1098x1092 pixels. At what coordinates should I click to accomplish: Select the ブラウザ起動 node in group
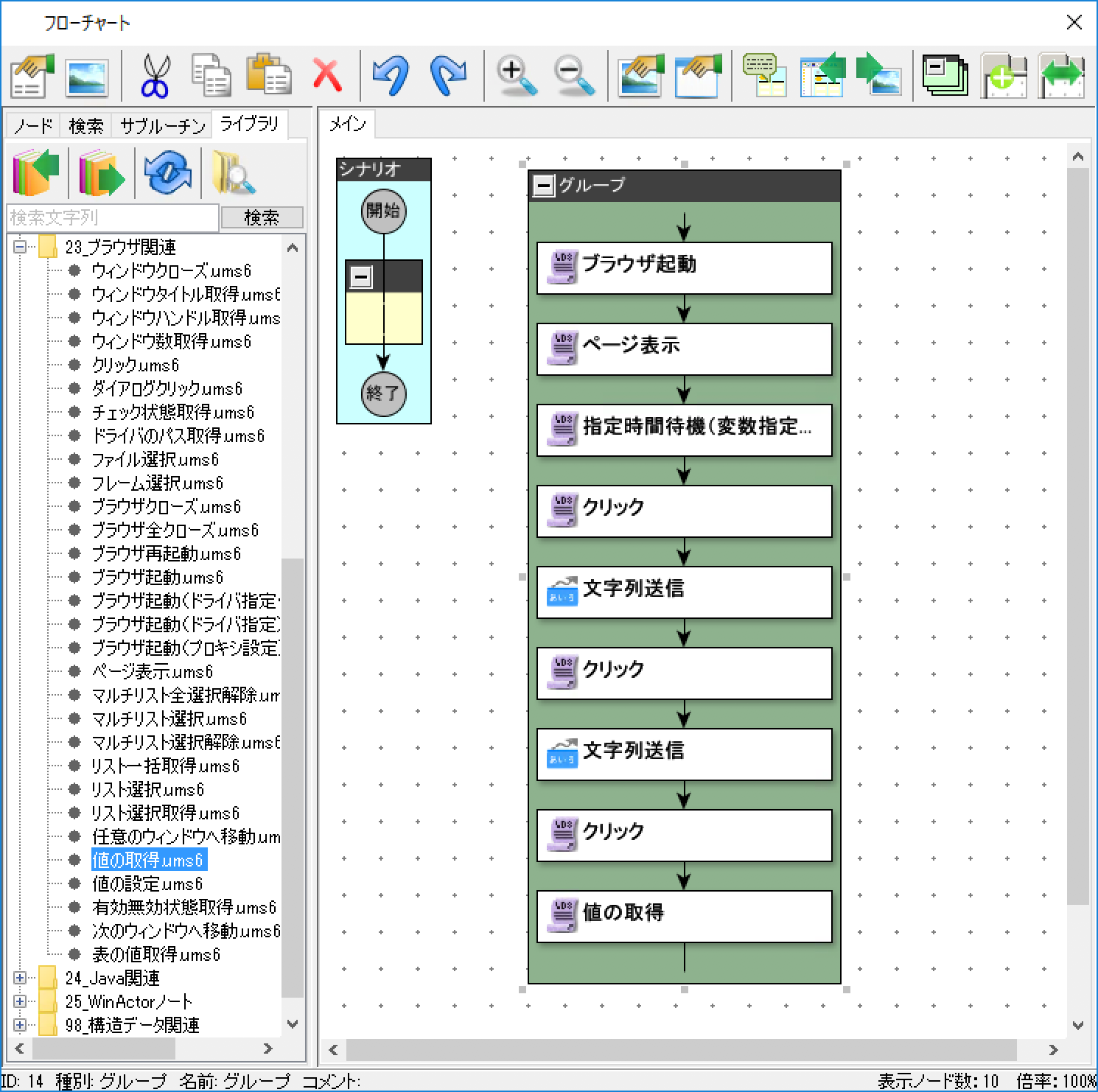(x=684, y=268)
